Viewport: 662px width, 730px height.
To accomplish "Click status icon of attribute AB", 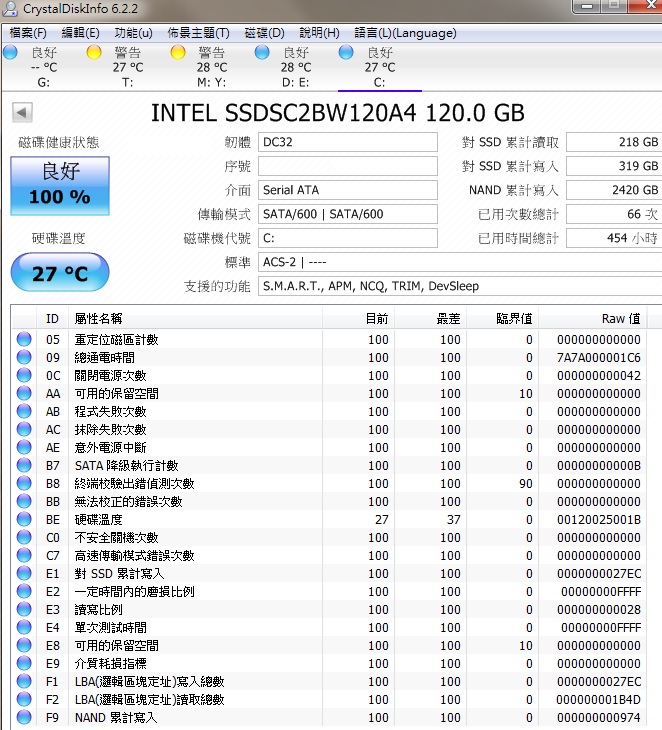I will (24, 412).
